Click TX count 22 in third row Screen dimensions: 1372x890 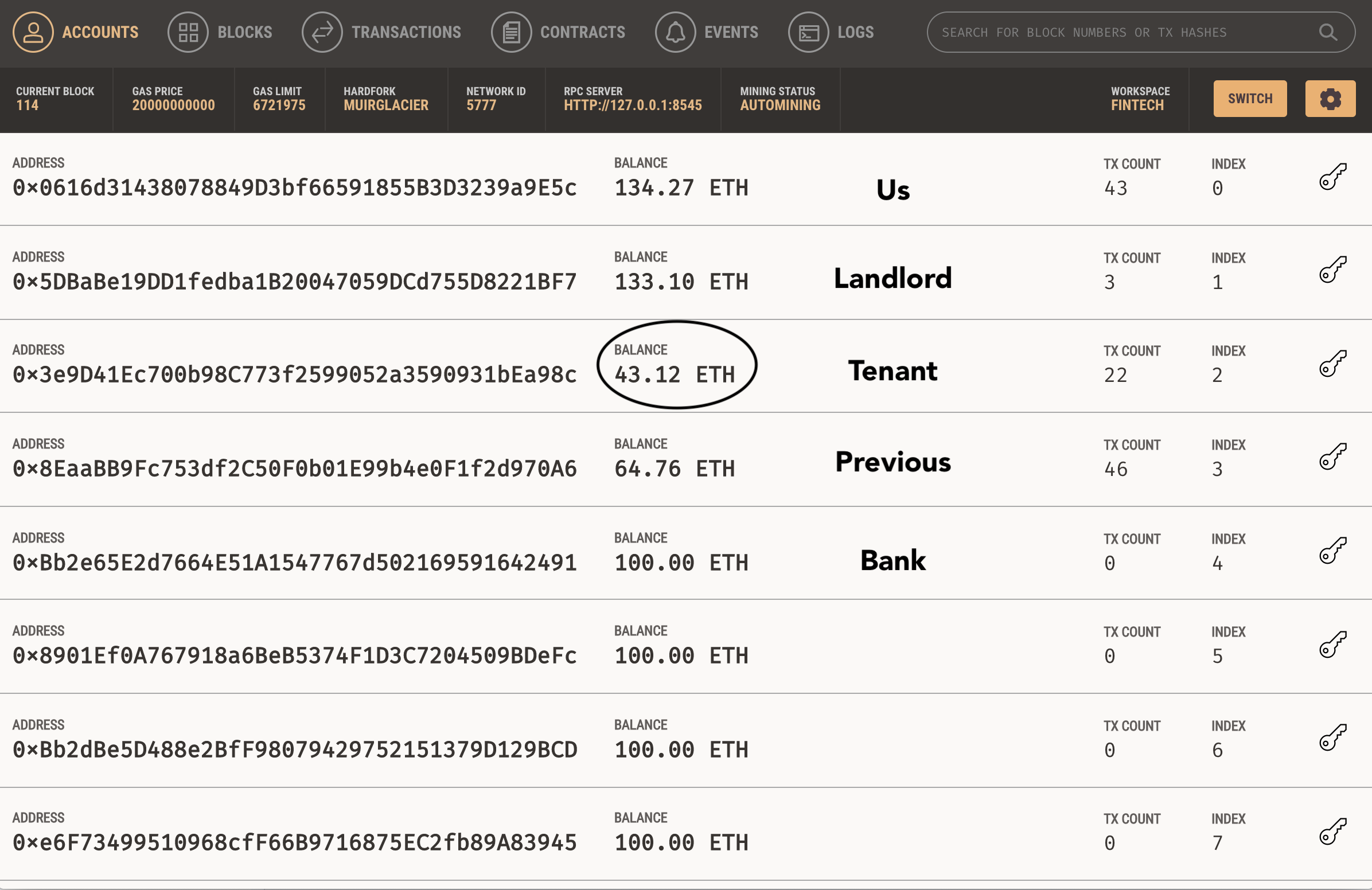point(1116,376)
